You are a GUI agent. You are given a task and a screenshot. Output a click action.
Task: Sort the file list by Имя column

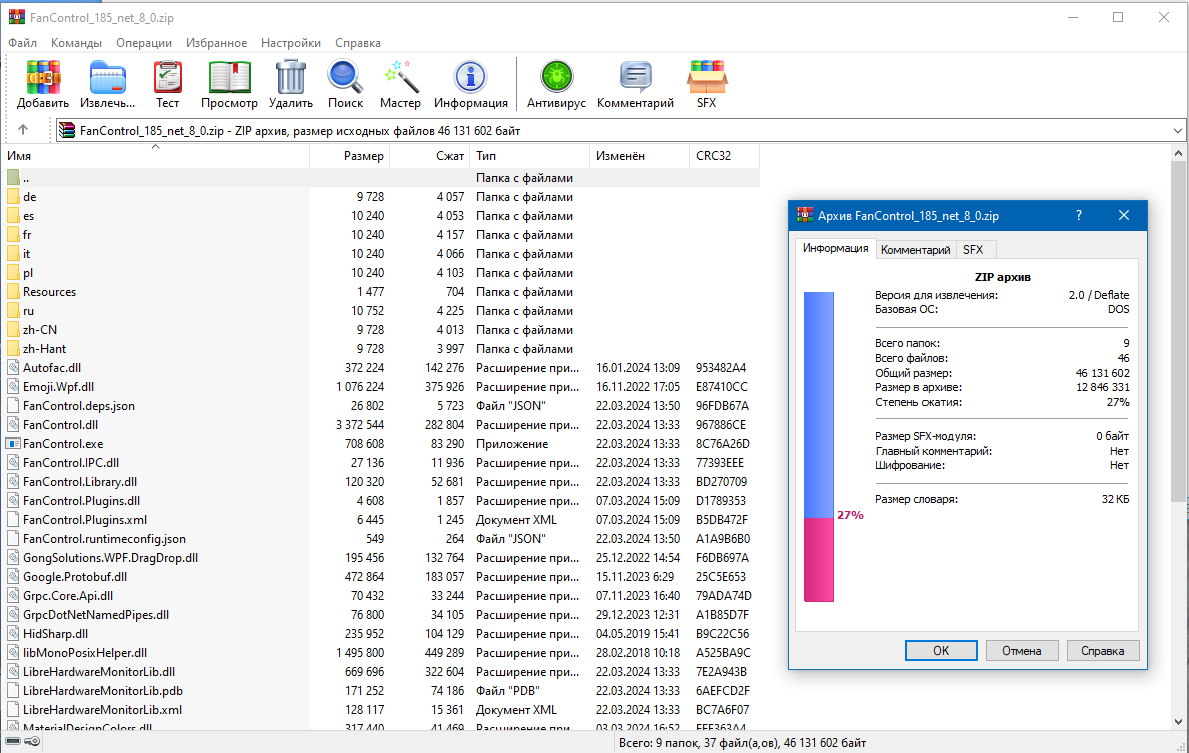156,155
